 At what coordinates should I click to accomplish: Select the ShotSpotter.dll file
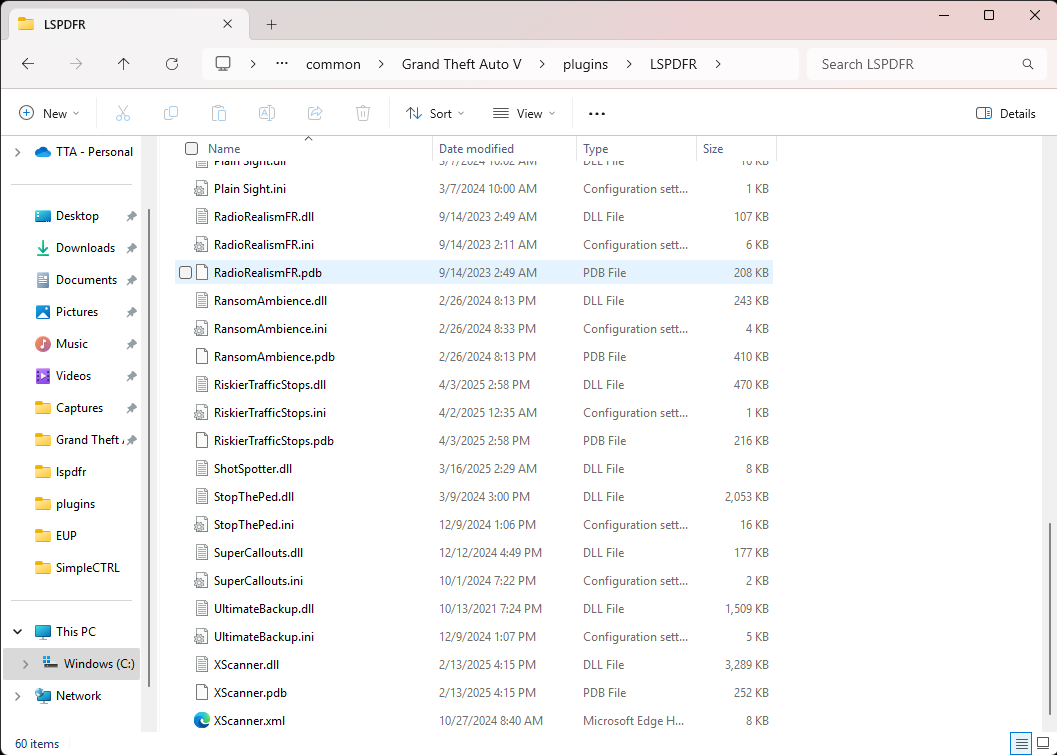coord(473,469)
